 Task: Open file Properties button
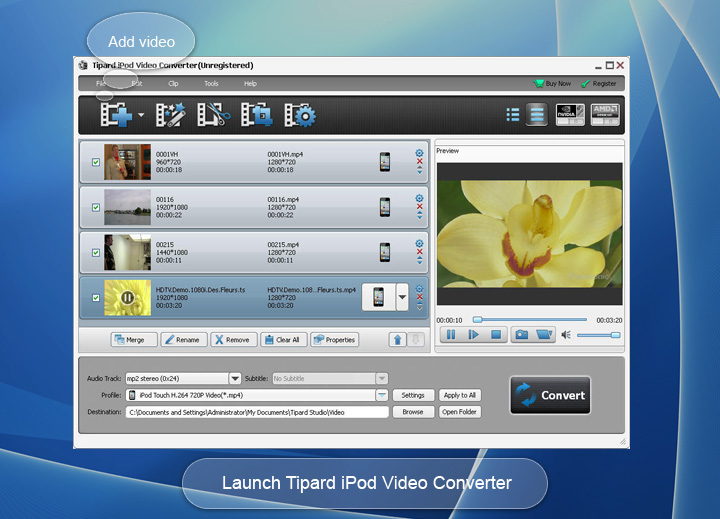[335, 340]
